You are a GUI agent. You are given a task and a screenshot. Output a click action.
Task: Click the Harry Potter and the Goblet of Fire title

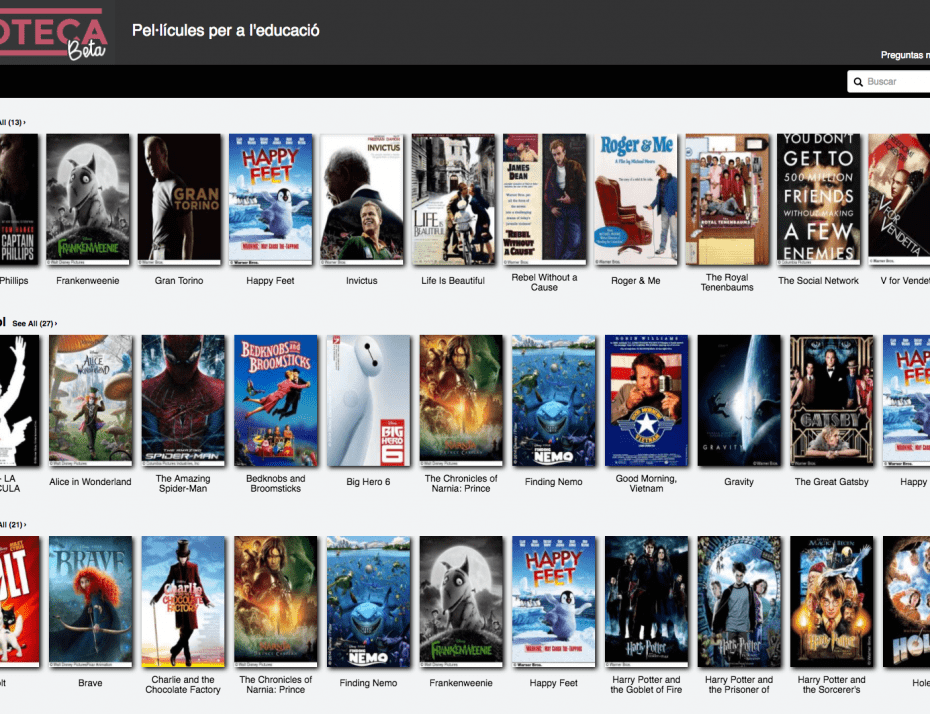click(646, 685)
